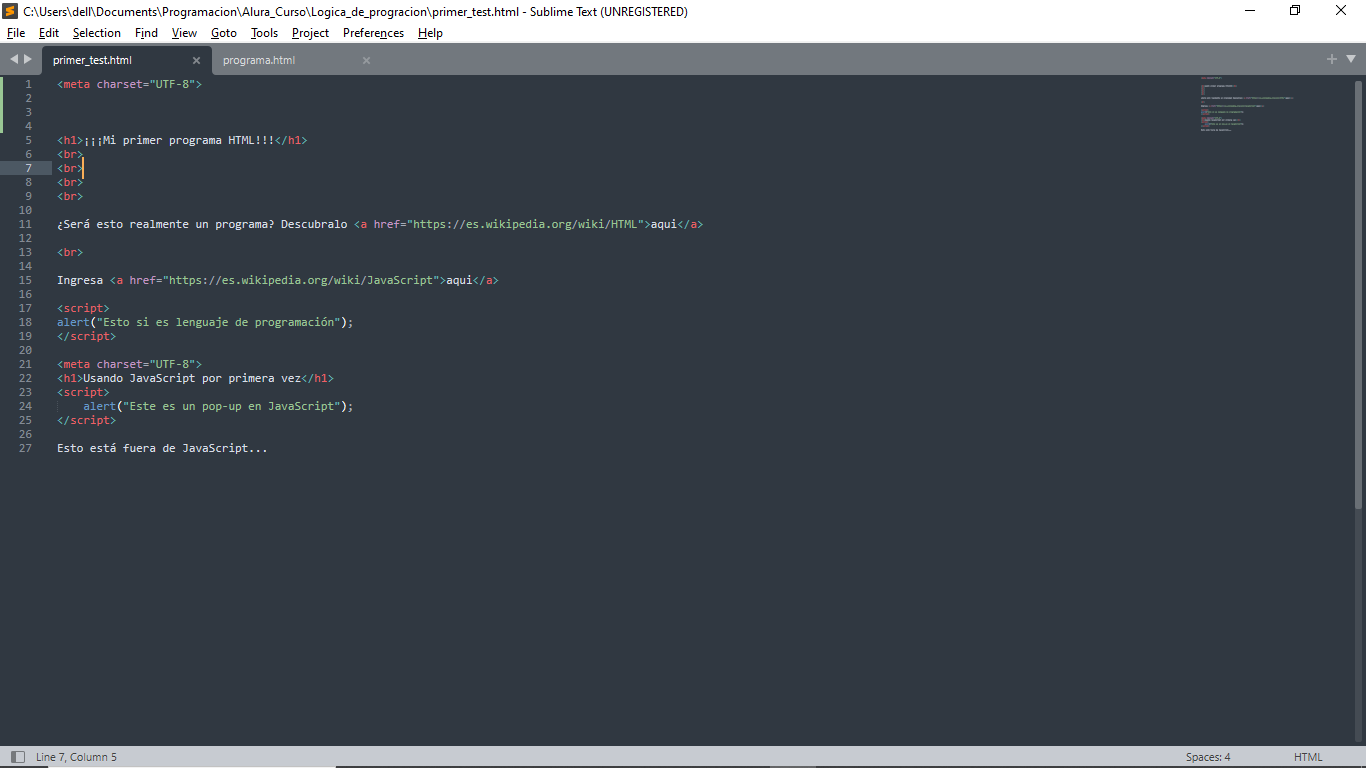The height and width of the screenshot is (768, 1366).
Task: Open the Goto menu
Action: click(x=224, y=33)
